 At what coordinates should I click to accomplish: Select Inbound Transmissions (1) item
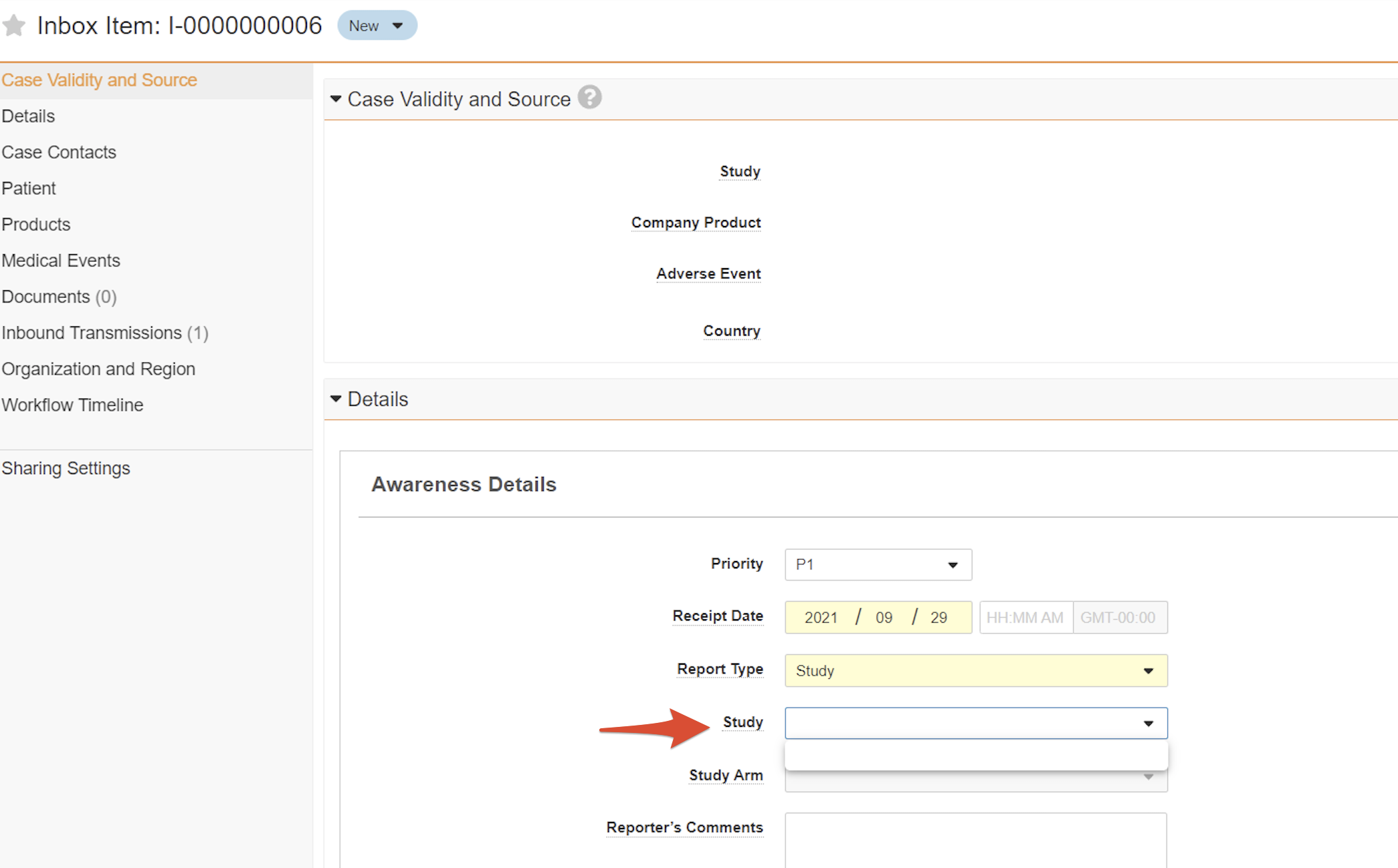(x=105, y=333)
